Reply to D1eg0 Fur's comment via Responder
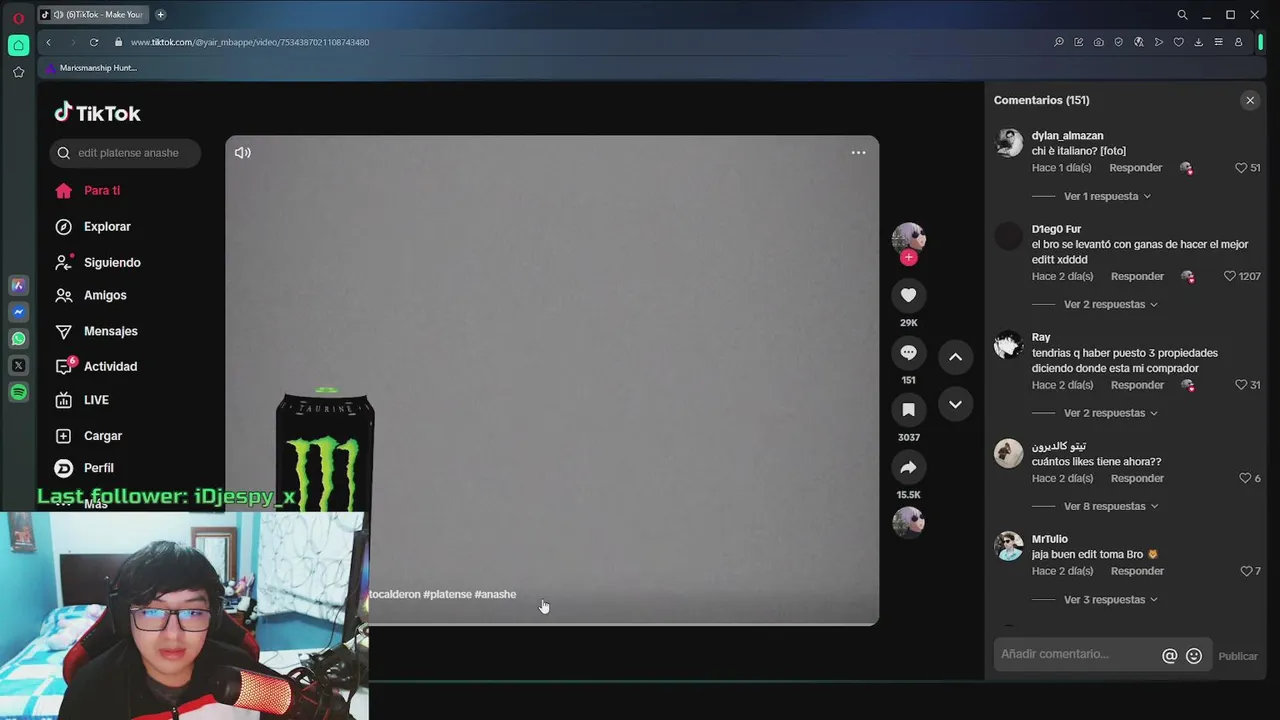This screenshot has height=720, width=1280. (1137, 276)
